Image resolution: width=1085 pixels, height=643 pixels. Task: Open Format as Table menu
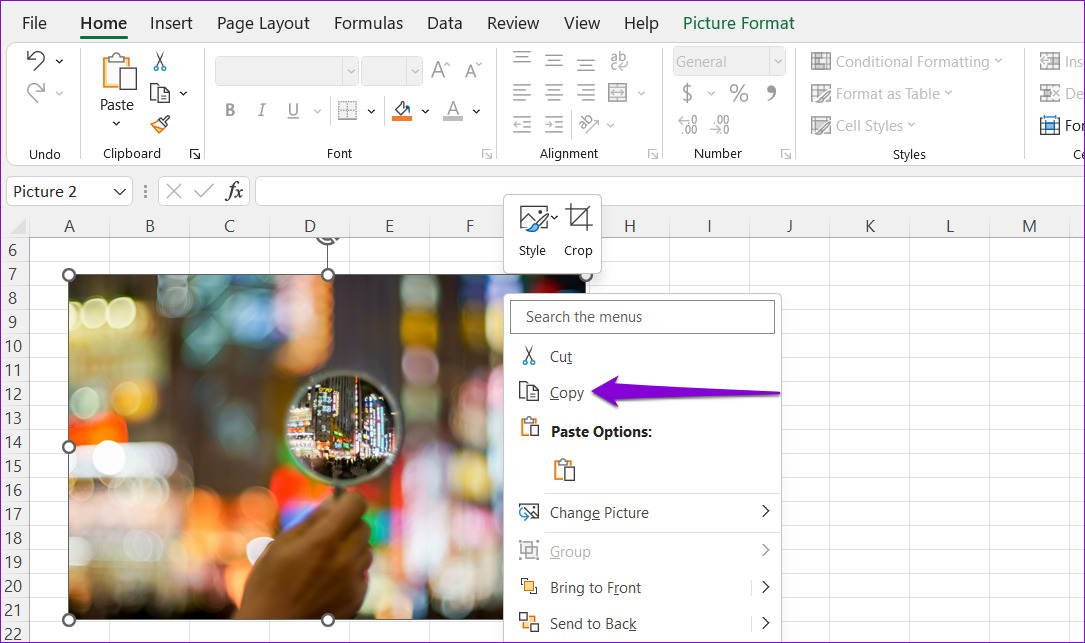point(882,93)
